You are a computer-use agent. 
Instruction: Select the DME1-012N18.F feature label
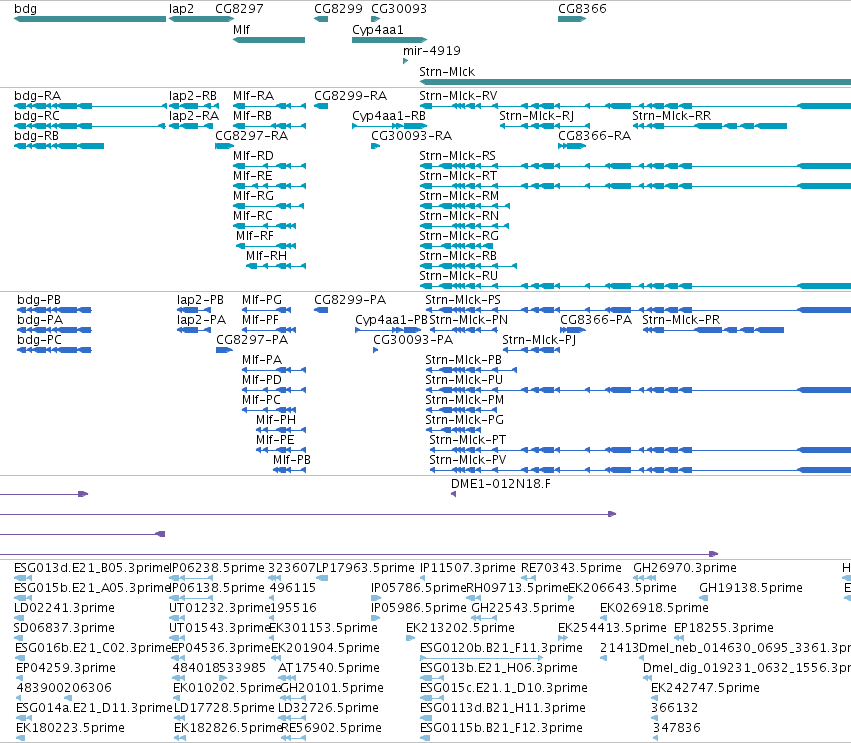tap(501, 484)
